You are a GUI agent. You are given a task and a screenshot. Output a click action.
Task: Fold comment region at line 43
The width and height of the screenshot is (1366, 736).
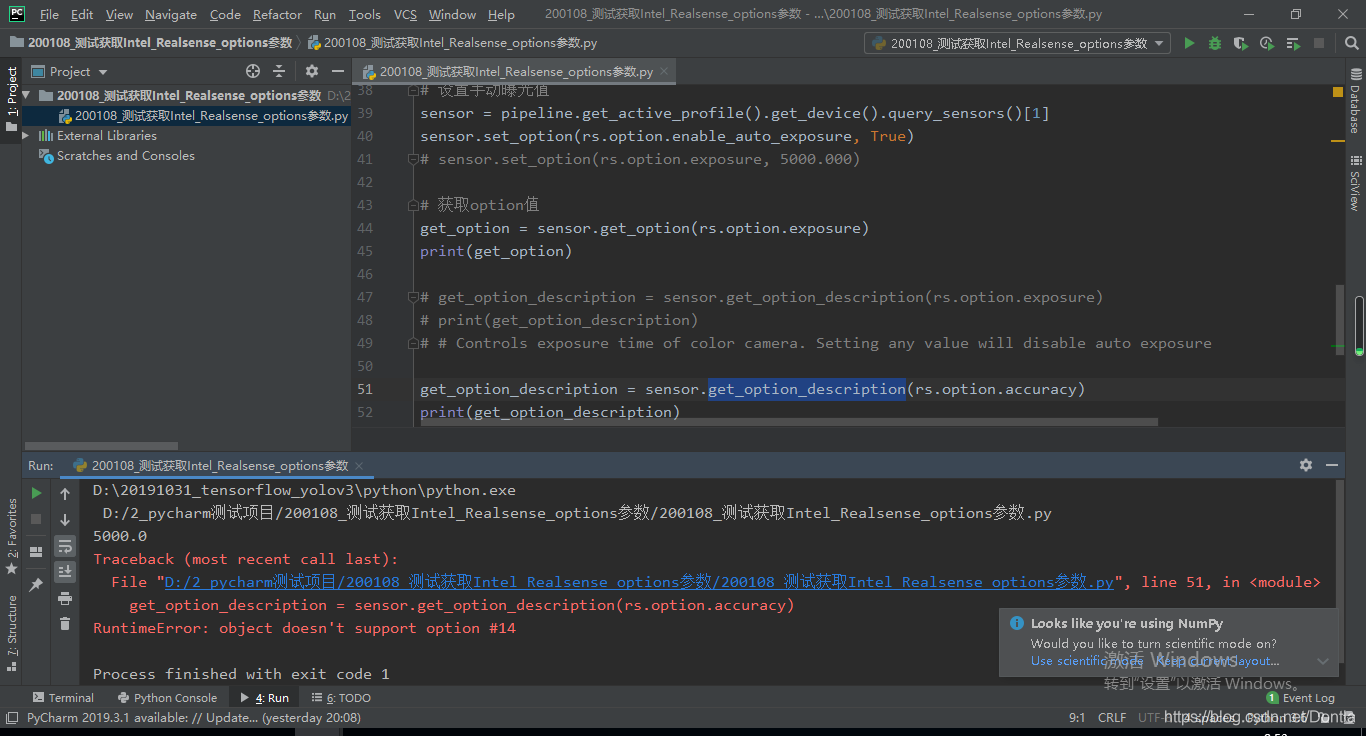412,205
